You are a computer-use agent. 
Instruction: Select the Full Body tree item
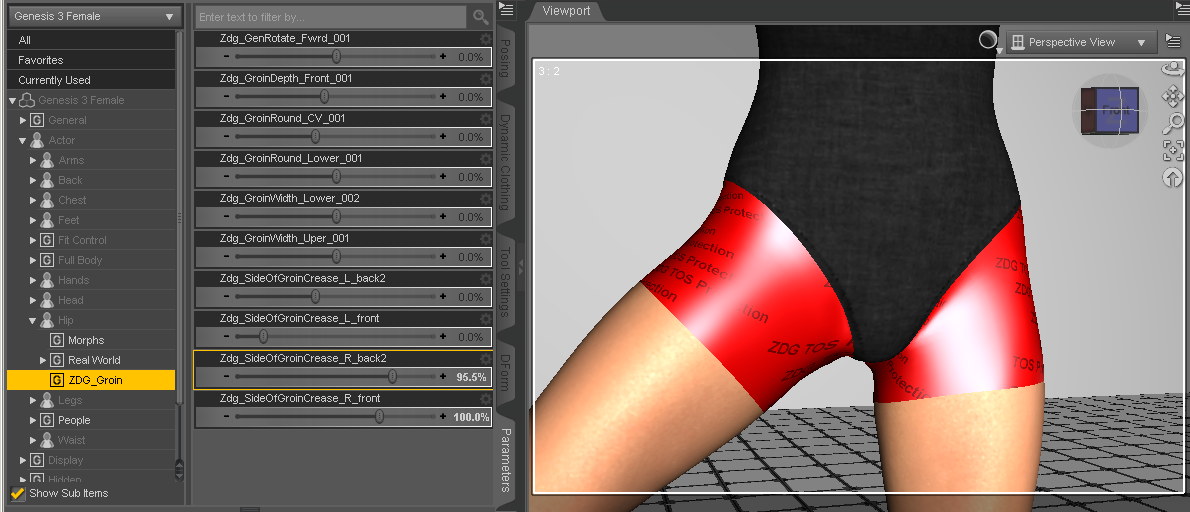pyautogui.click(x=80, y=260)
